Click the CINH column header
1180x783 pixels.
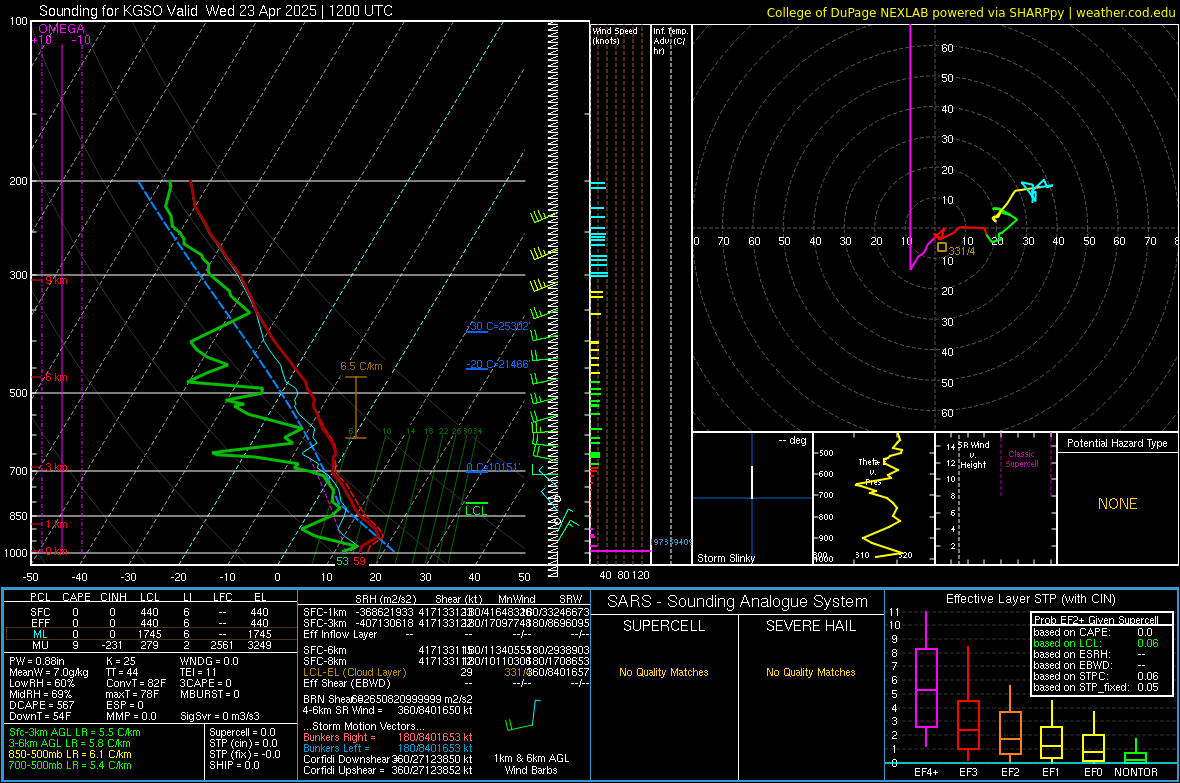(114, 597)
